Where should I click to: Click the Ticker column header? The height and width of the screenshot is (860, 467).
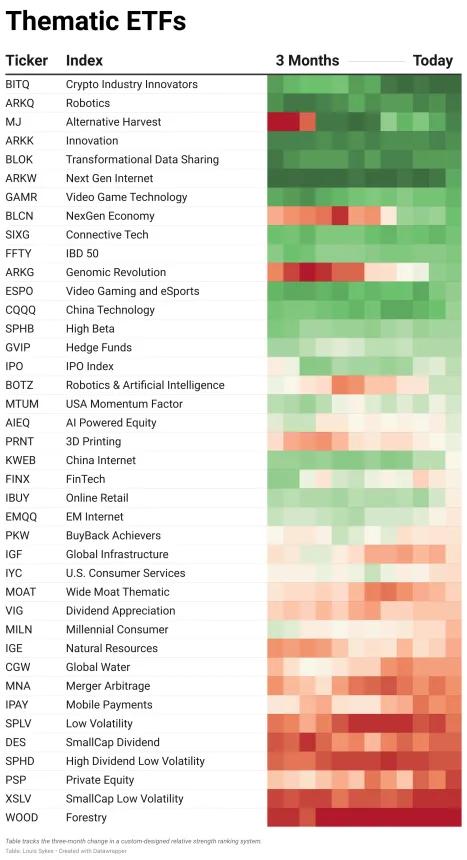tap(26, 60)
